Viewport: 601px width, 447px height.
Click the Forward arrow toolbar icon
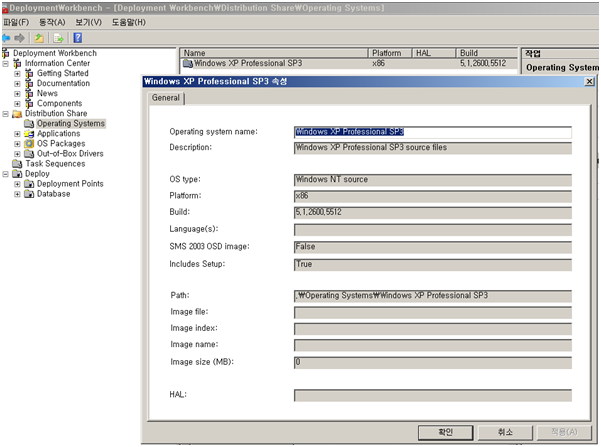[x=19, y=38]
